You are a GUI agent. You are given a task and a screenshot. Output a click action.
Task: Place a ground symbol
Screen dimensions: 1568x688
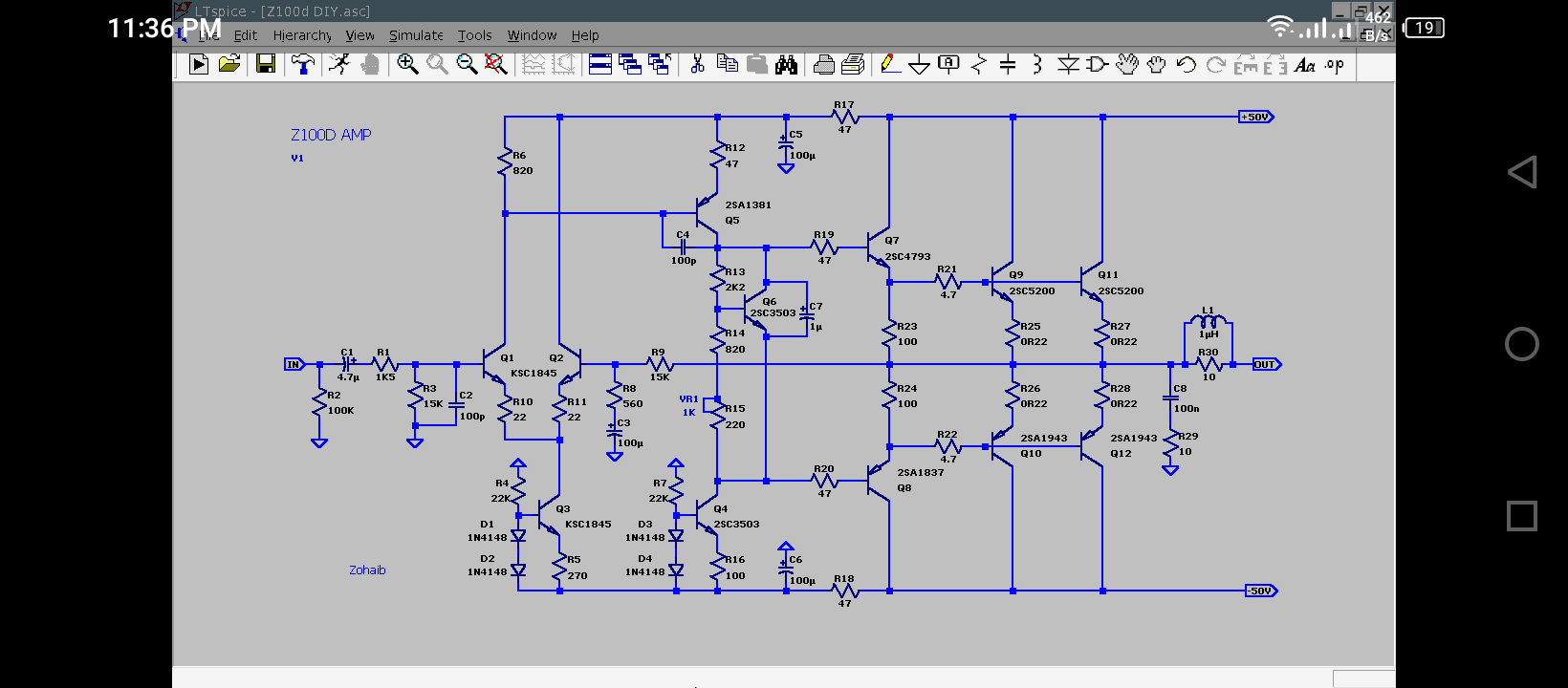point(919,64)
